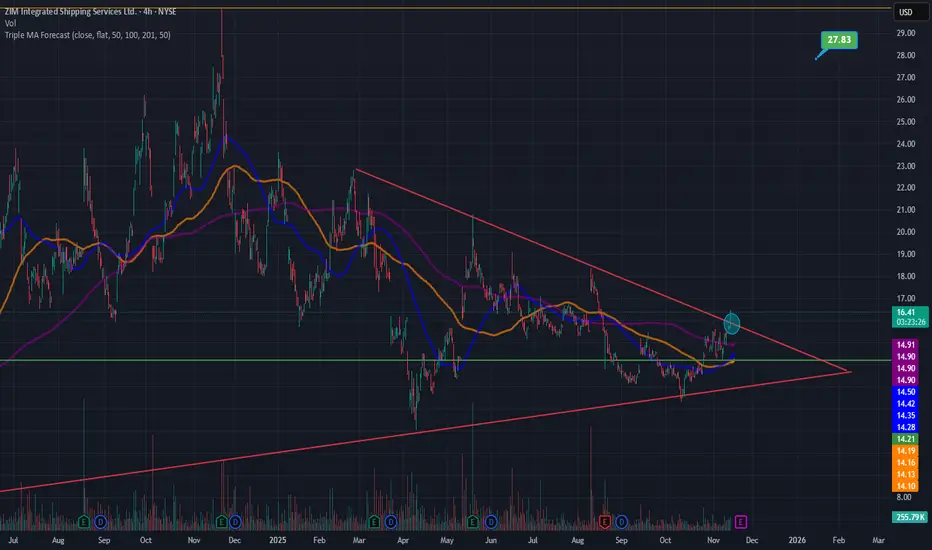Click the green E earnings marker before Jun 2025

point(473,522)
